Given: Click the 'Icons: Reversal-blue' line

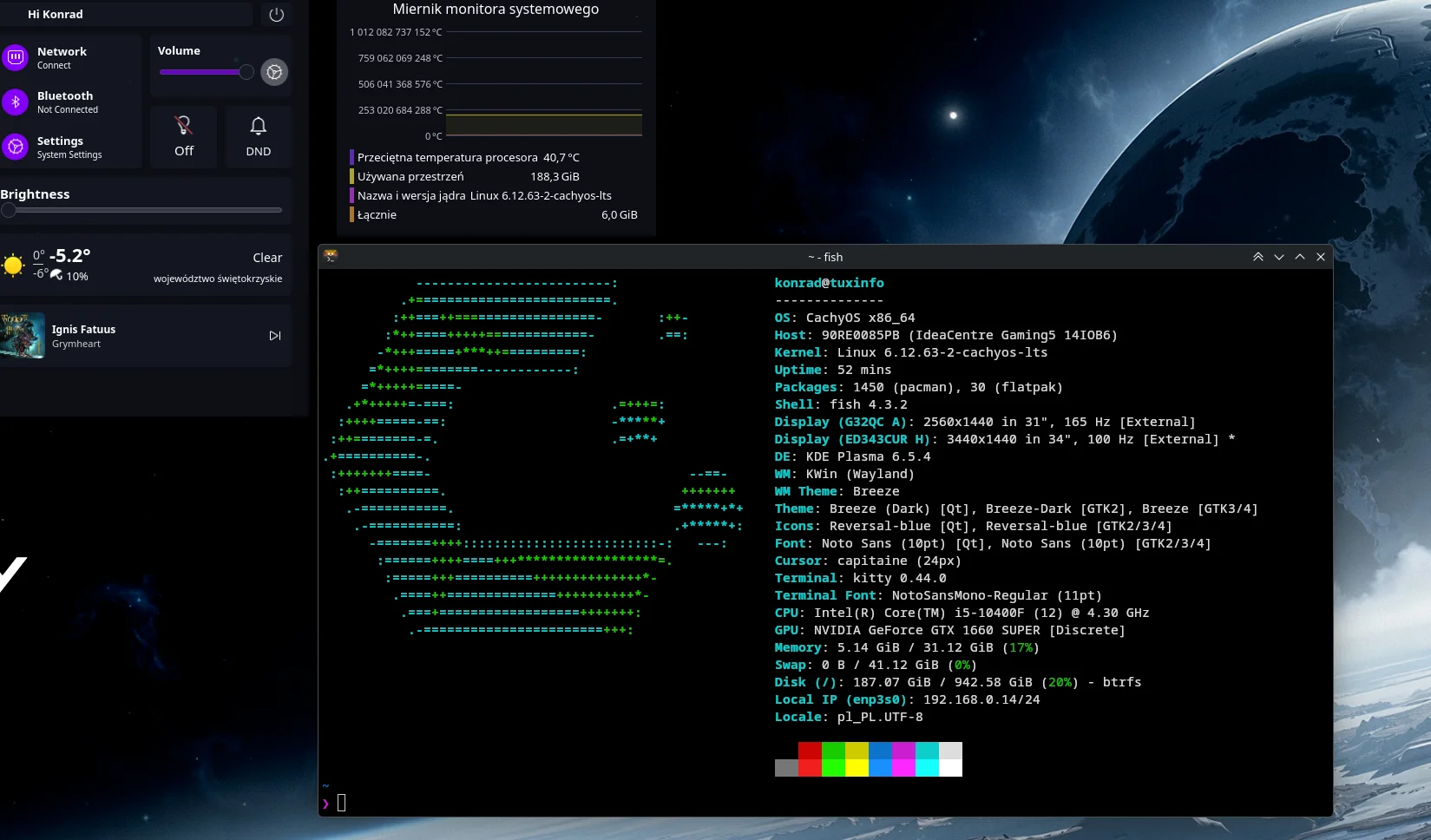Looking at the screenshot, I should (973, 526).
